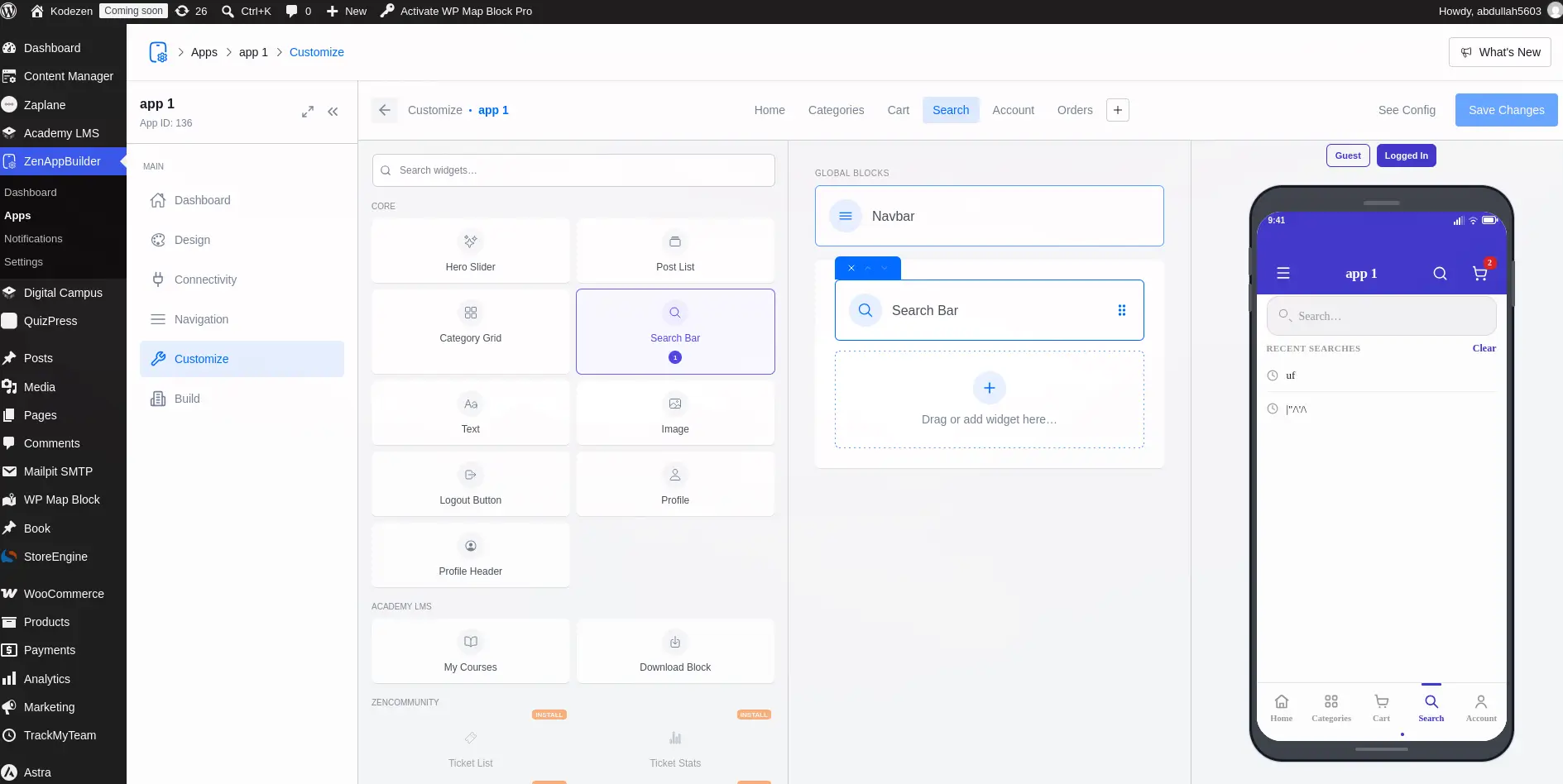Move Search Bar block down

885,268
